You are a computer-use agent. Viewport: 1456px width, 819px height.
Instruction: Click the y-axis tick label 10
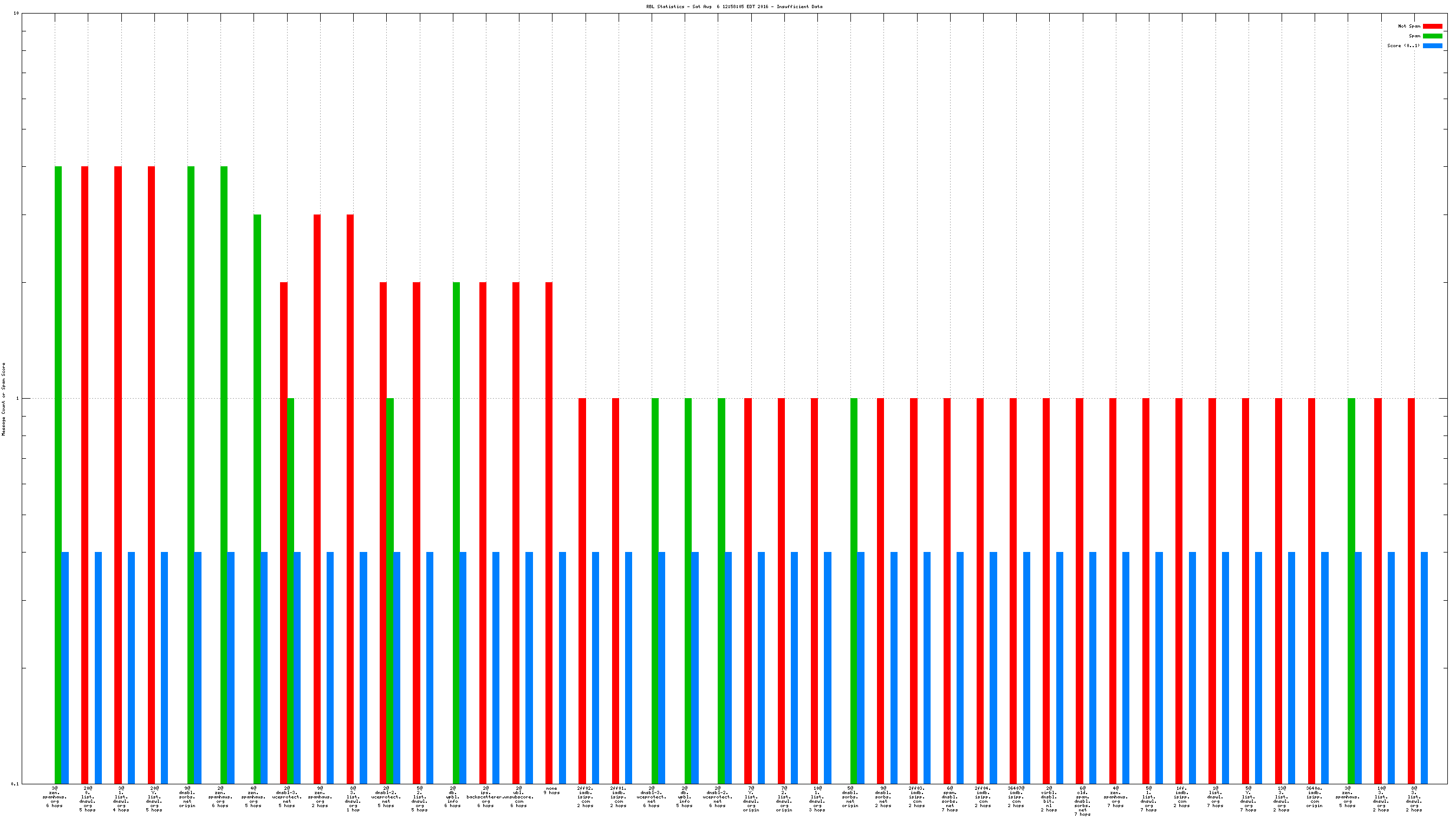pos(16,13)
